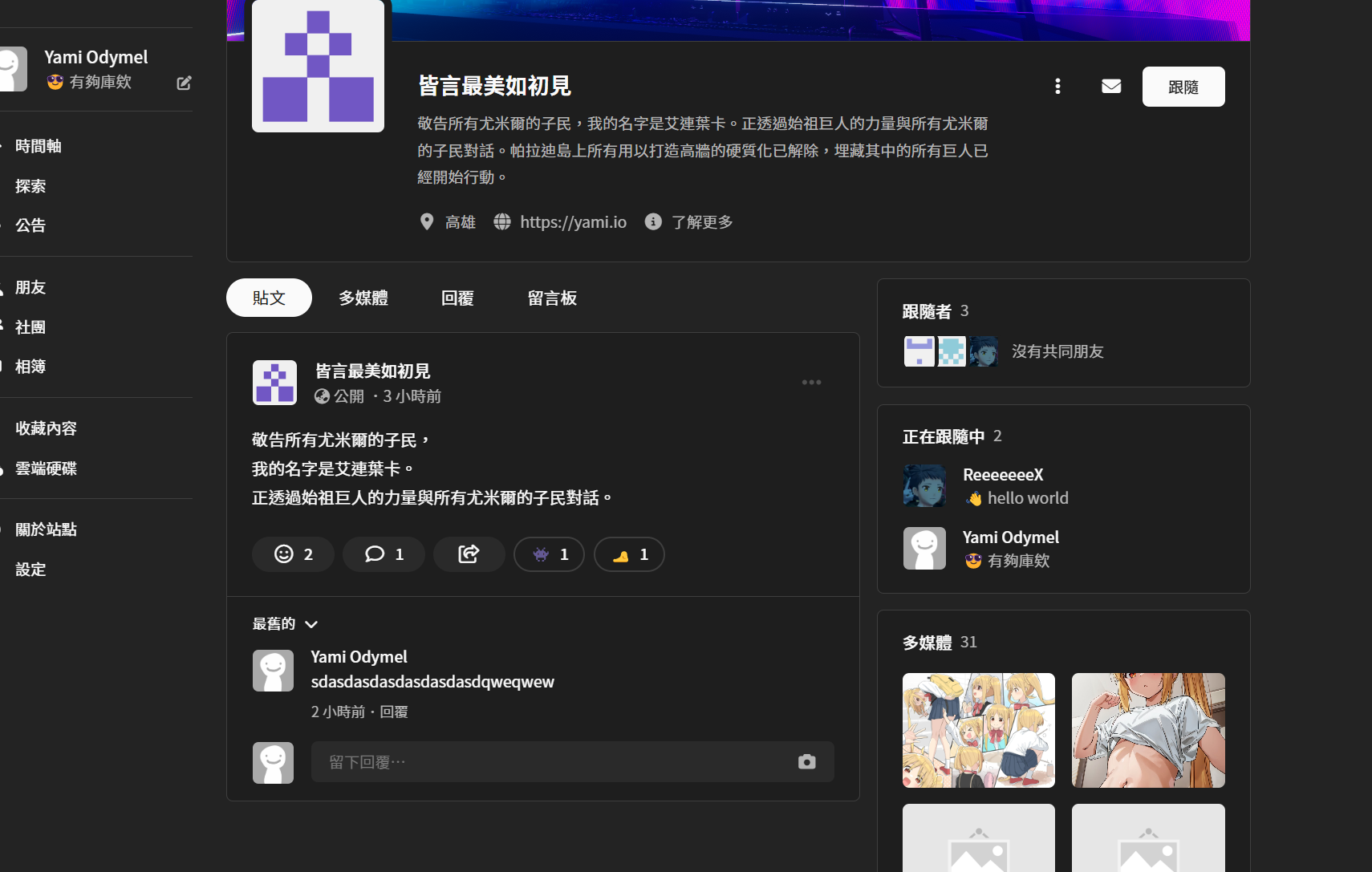Open the camera icon in the reply box
The width and height of the screenshot is (1372, 872).
click(806, 761)
